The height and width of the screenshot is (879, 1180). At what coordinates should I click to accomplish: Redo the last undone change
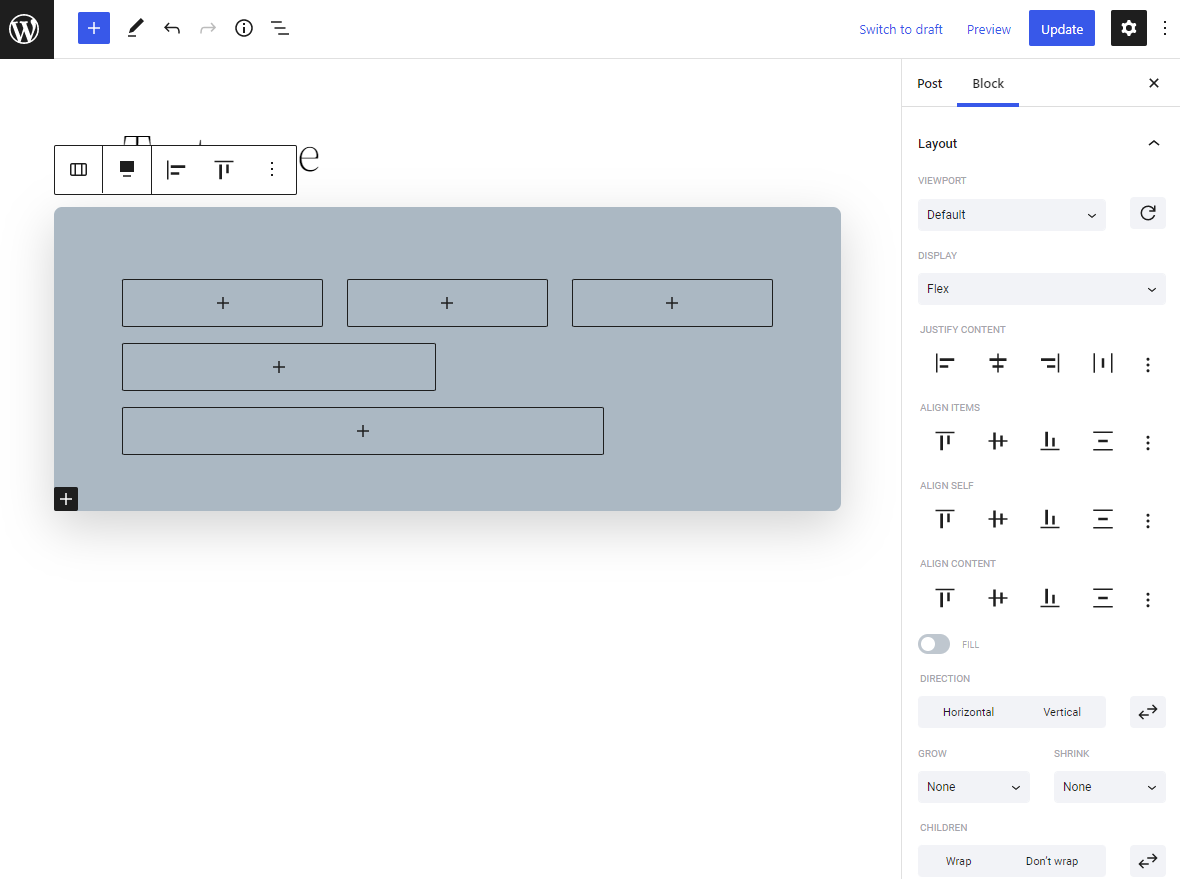[x=208, y=29]
